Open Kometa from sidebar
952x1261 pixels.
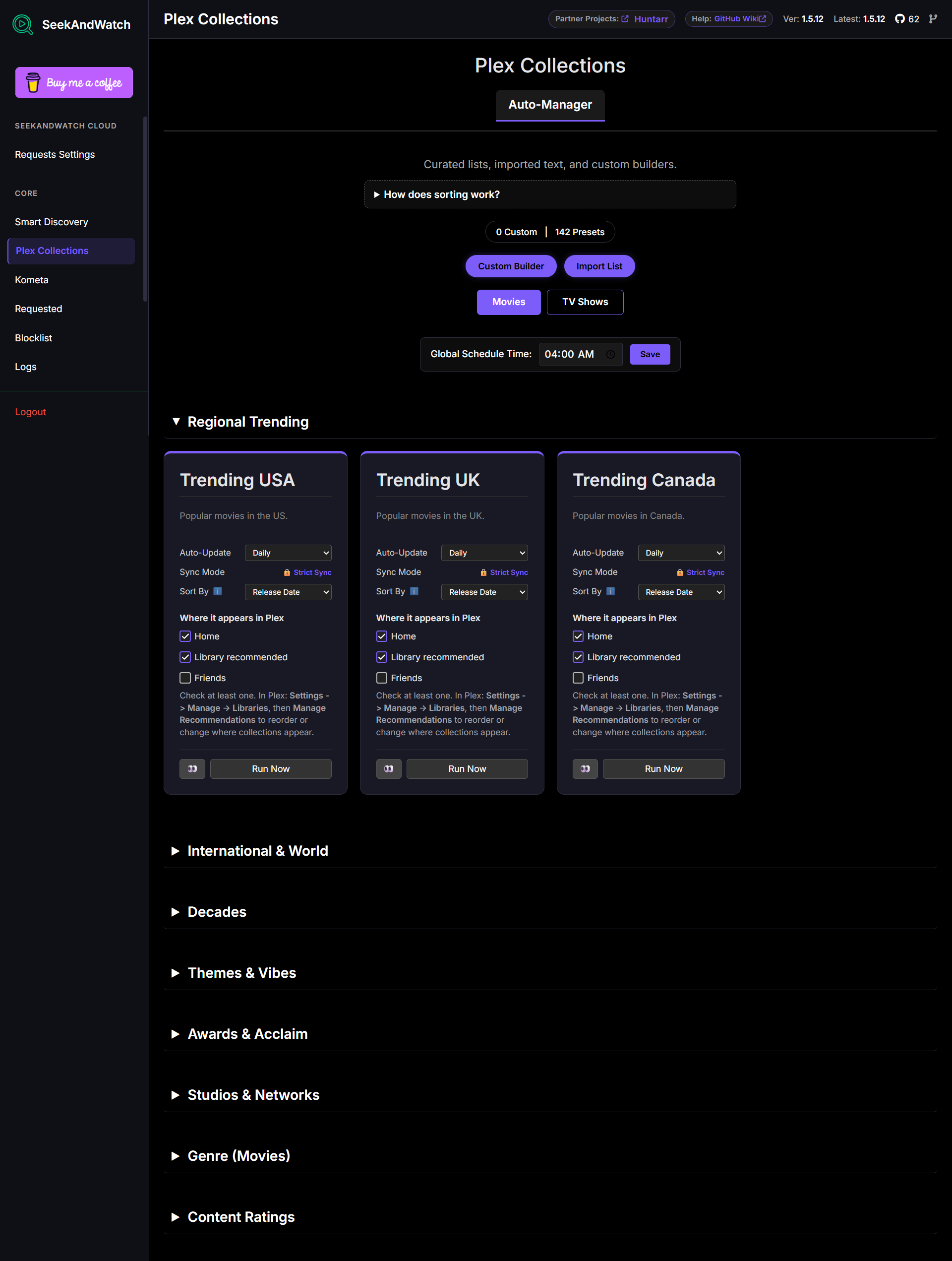click(x=71, y=280)
